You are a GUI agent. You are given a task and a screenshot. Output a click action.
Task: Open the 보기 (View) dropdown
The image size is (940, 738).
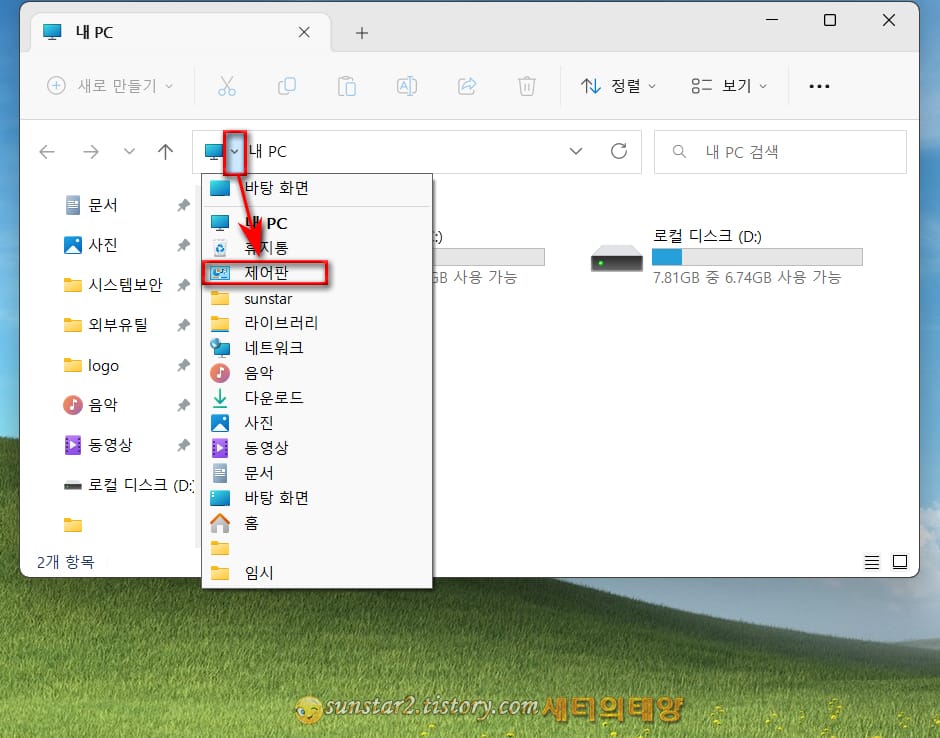click(729, 86)
